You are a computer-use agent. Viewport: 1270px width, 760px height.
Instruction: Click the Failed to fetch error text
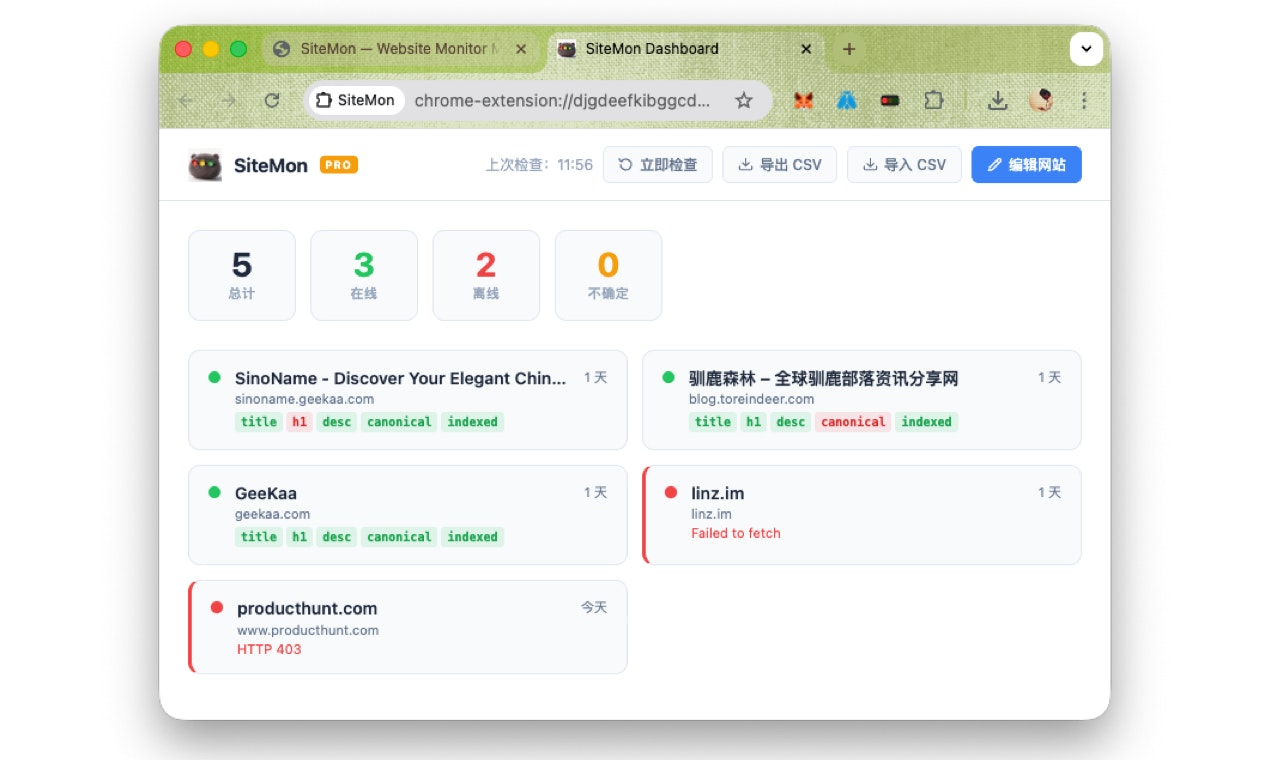[736, 533]
